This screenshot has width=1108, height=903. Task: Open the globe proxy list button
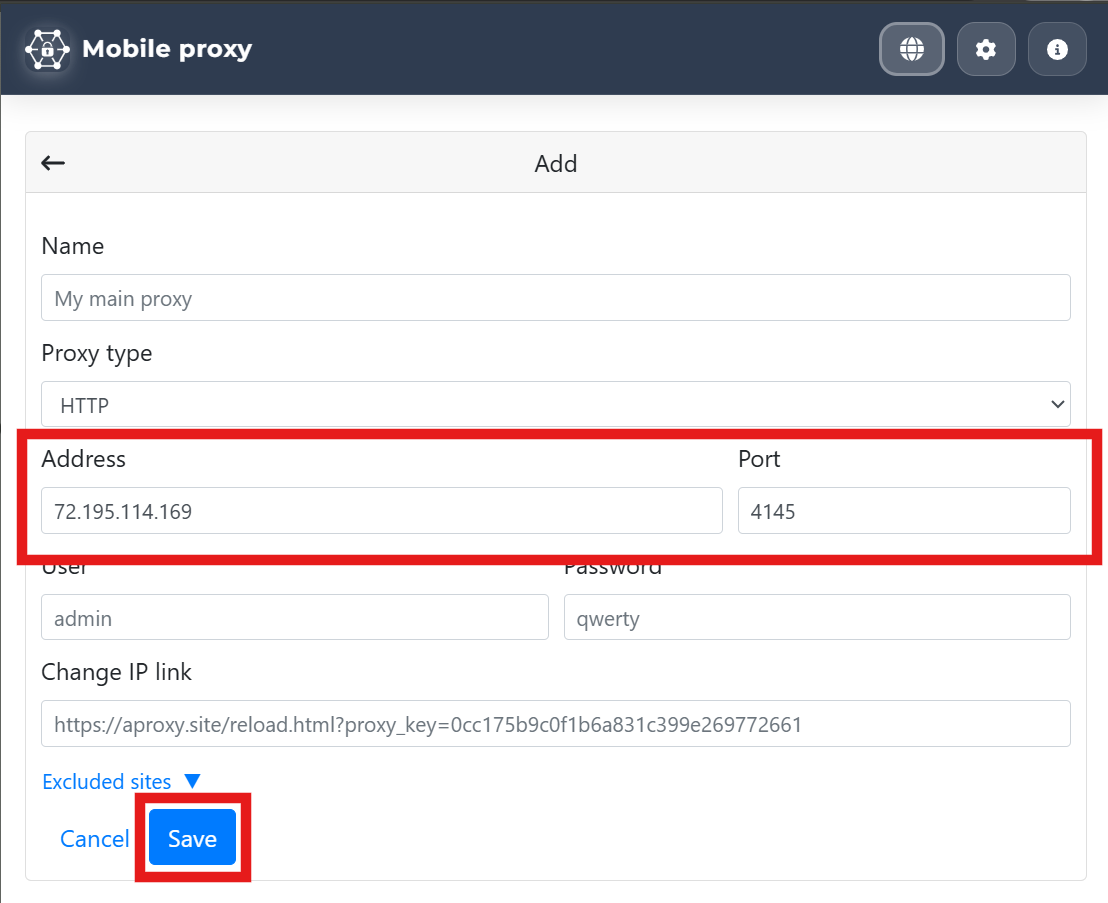(x=911, y=49)
